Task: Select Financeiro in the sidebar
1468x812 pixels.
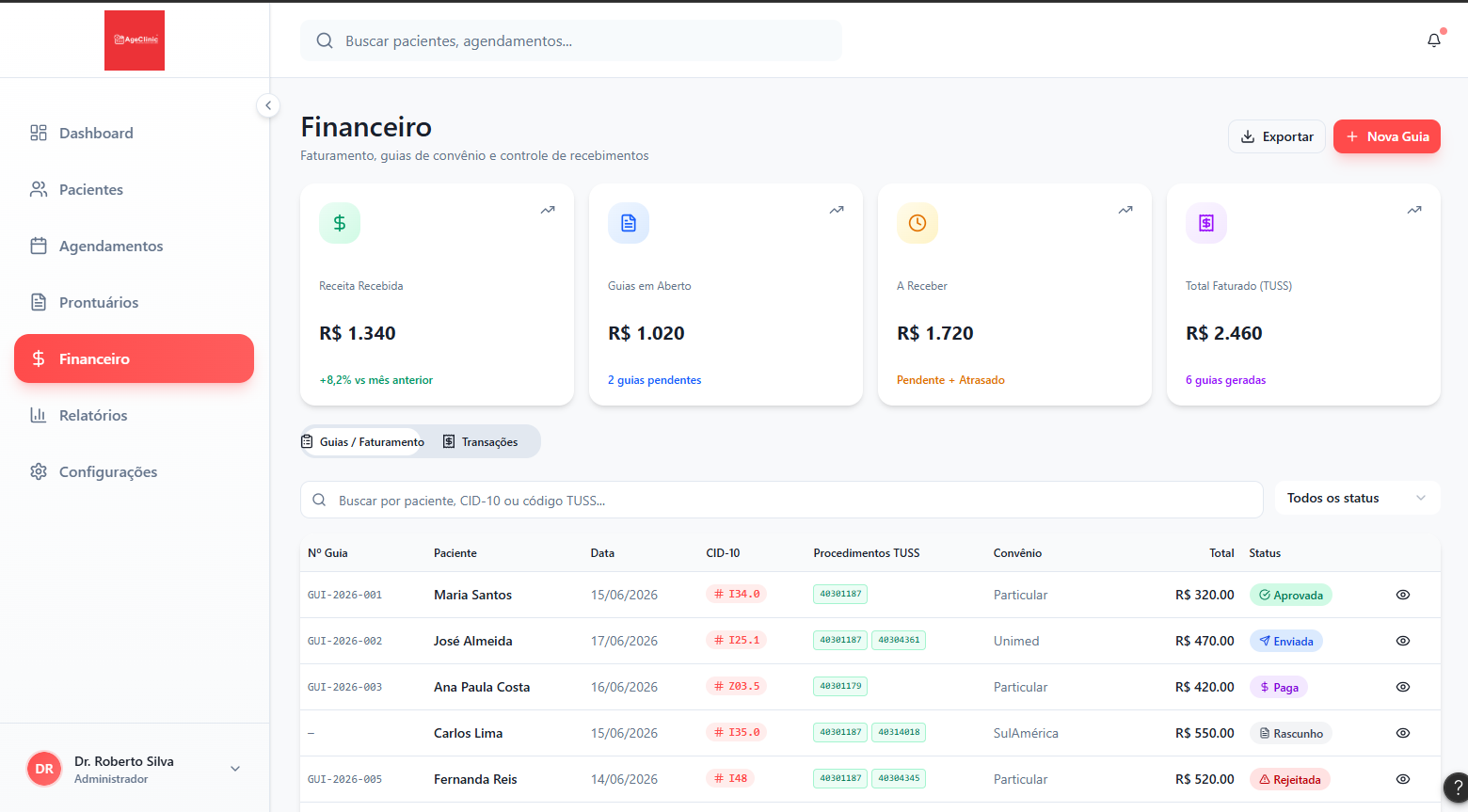Action: tap(134, 358)
